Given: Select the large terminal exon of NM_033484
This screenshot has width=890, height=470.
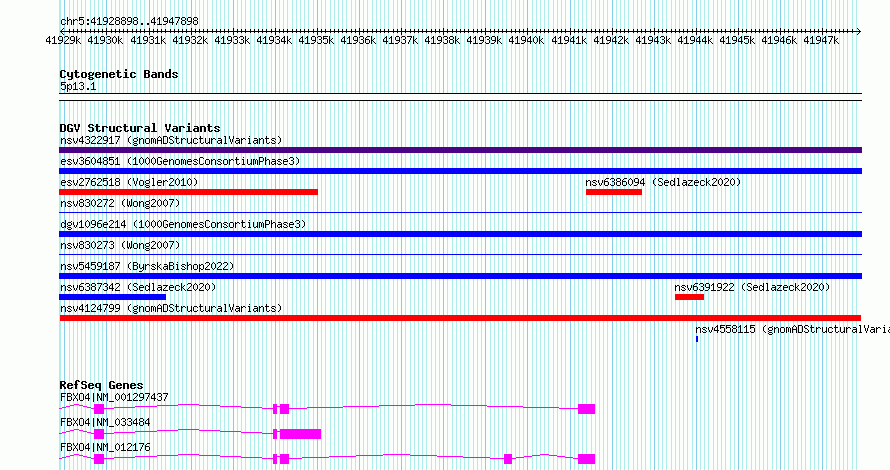Looking at the screenshot, I should 300,434.
